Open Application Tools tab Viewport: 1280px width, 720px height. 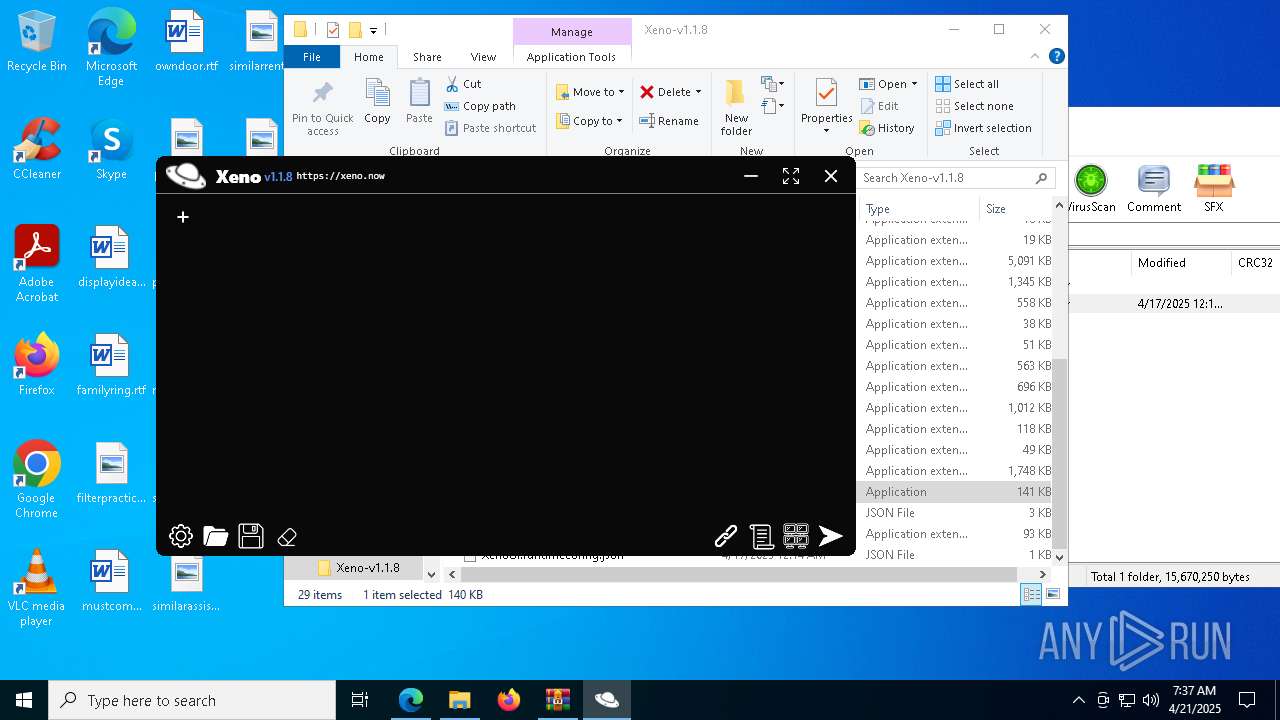coord(571,57)
